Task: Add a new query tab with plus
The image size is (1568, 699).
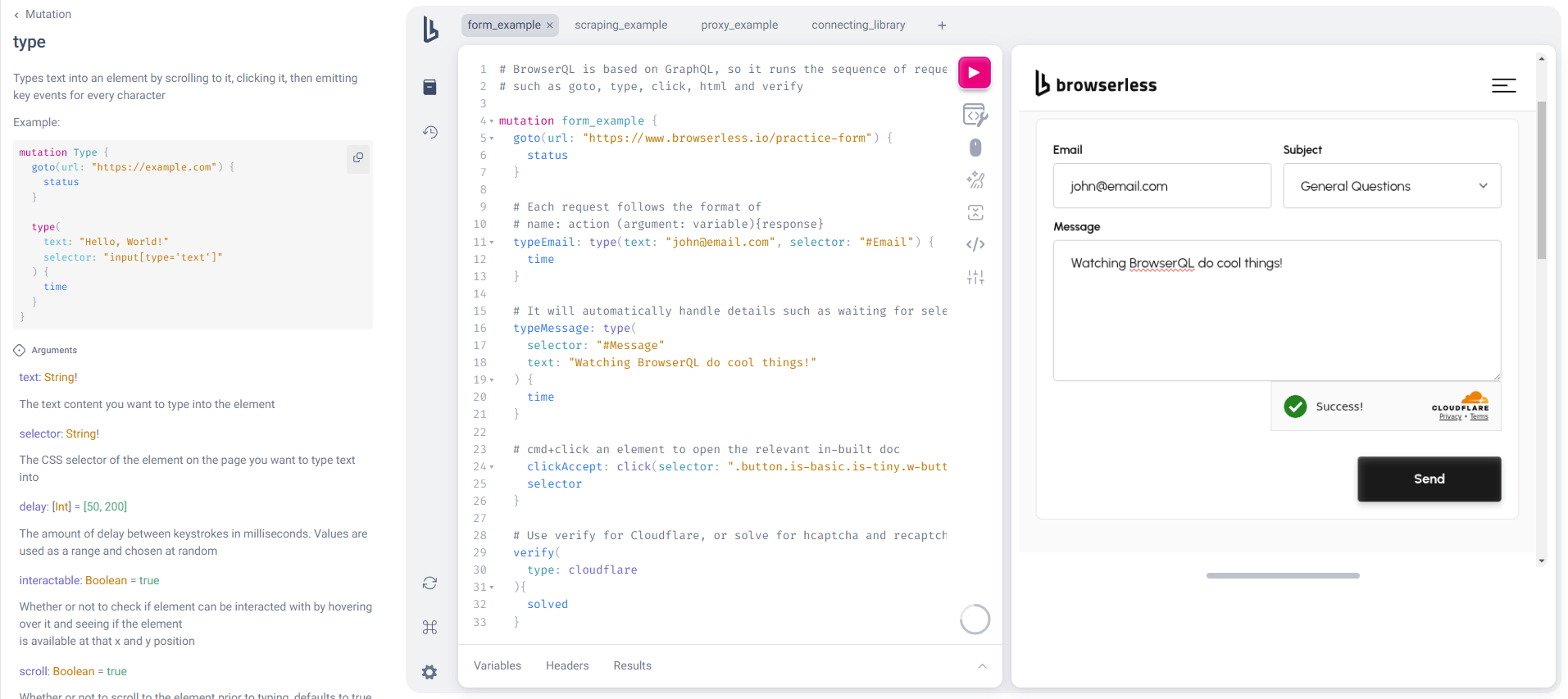Action: (942, 25)
